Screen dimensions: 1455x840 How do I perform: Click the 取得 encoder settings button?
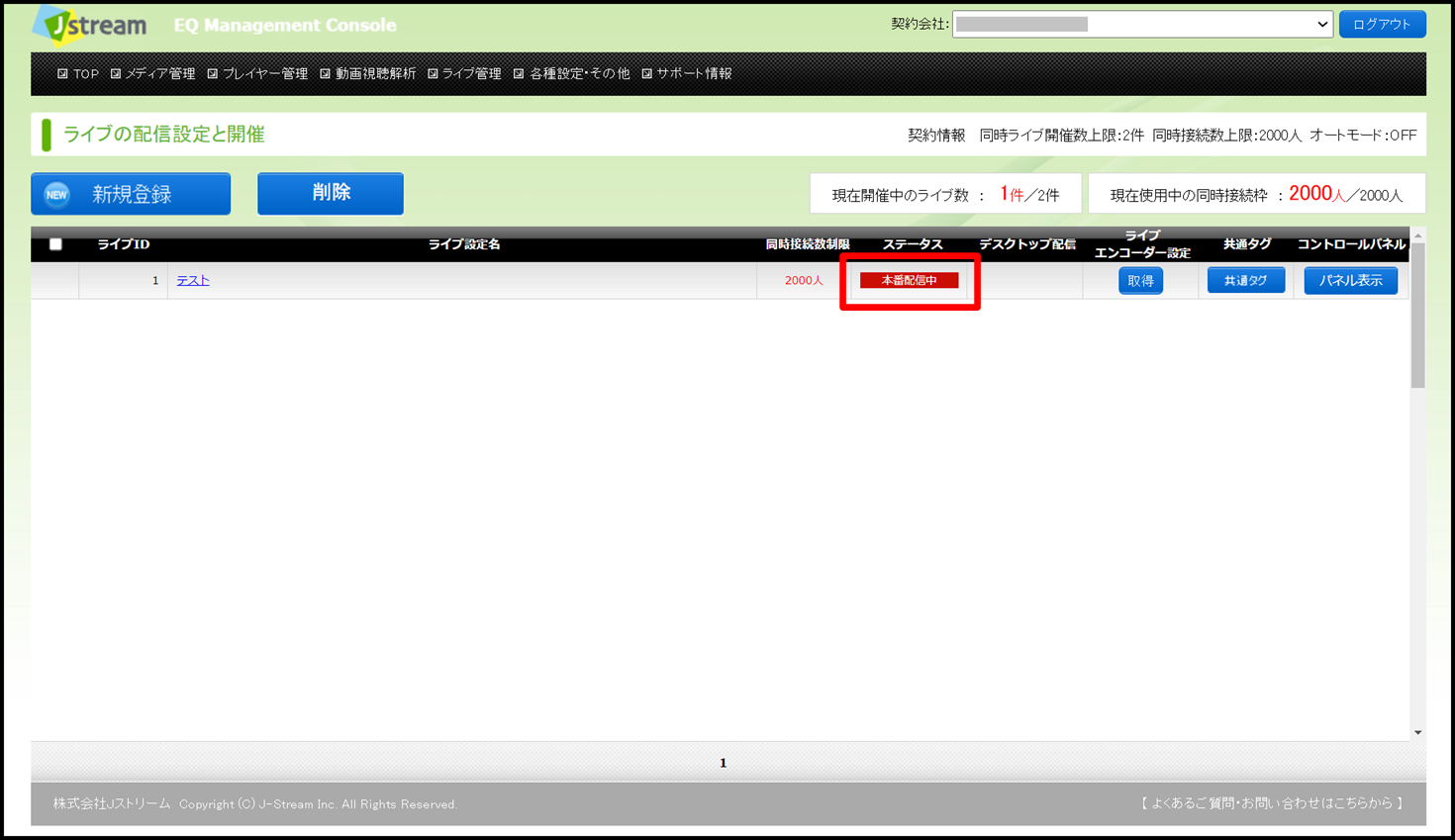[1140, 281]
